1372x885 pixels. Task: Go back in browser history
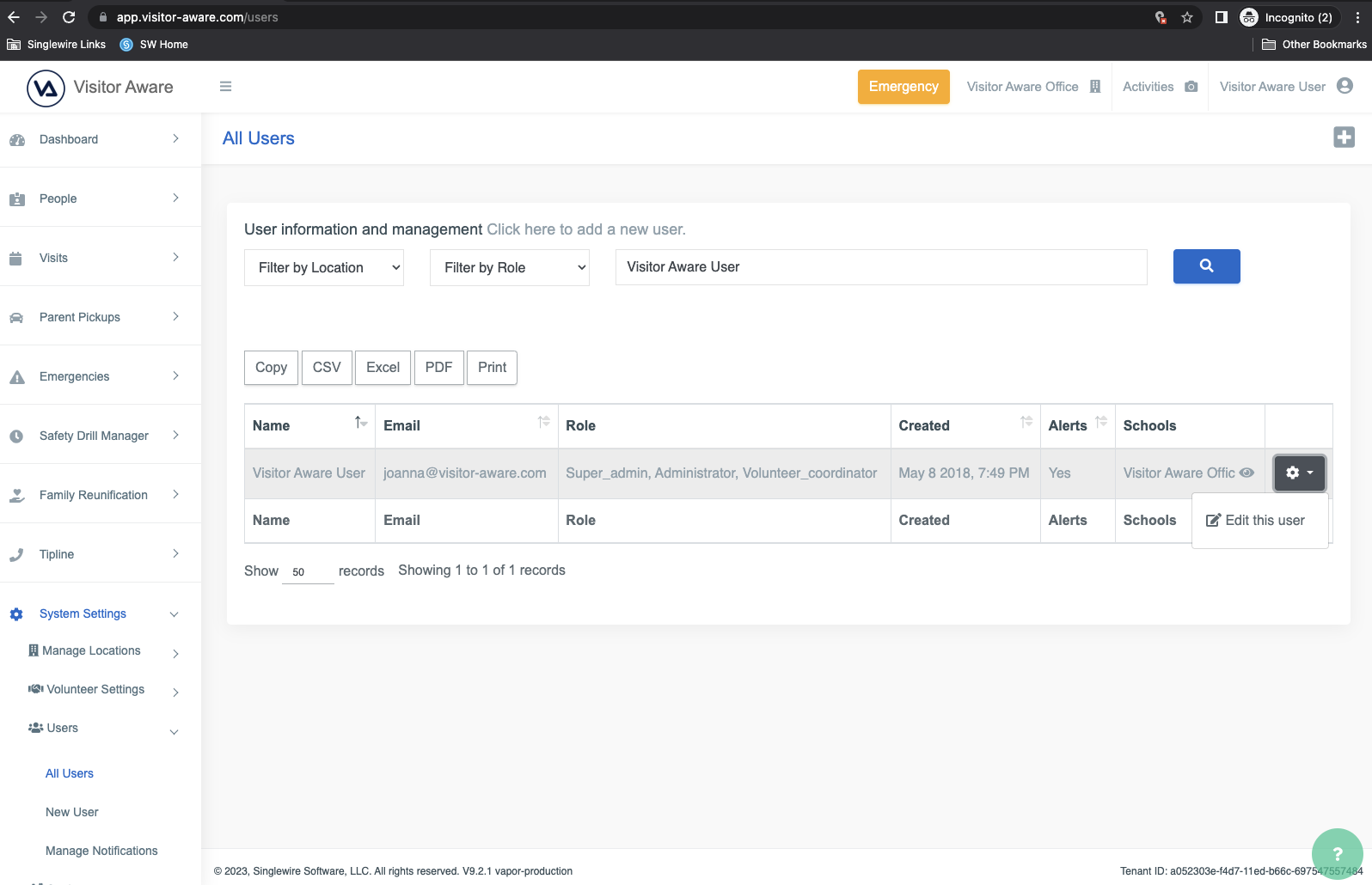(14, 17)
